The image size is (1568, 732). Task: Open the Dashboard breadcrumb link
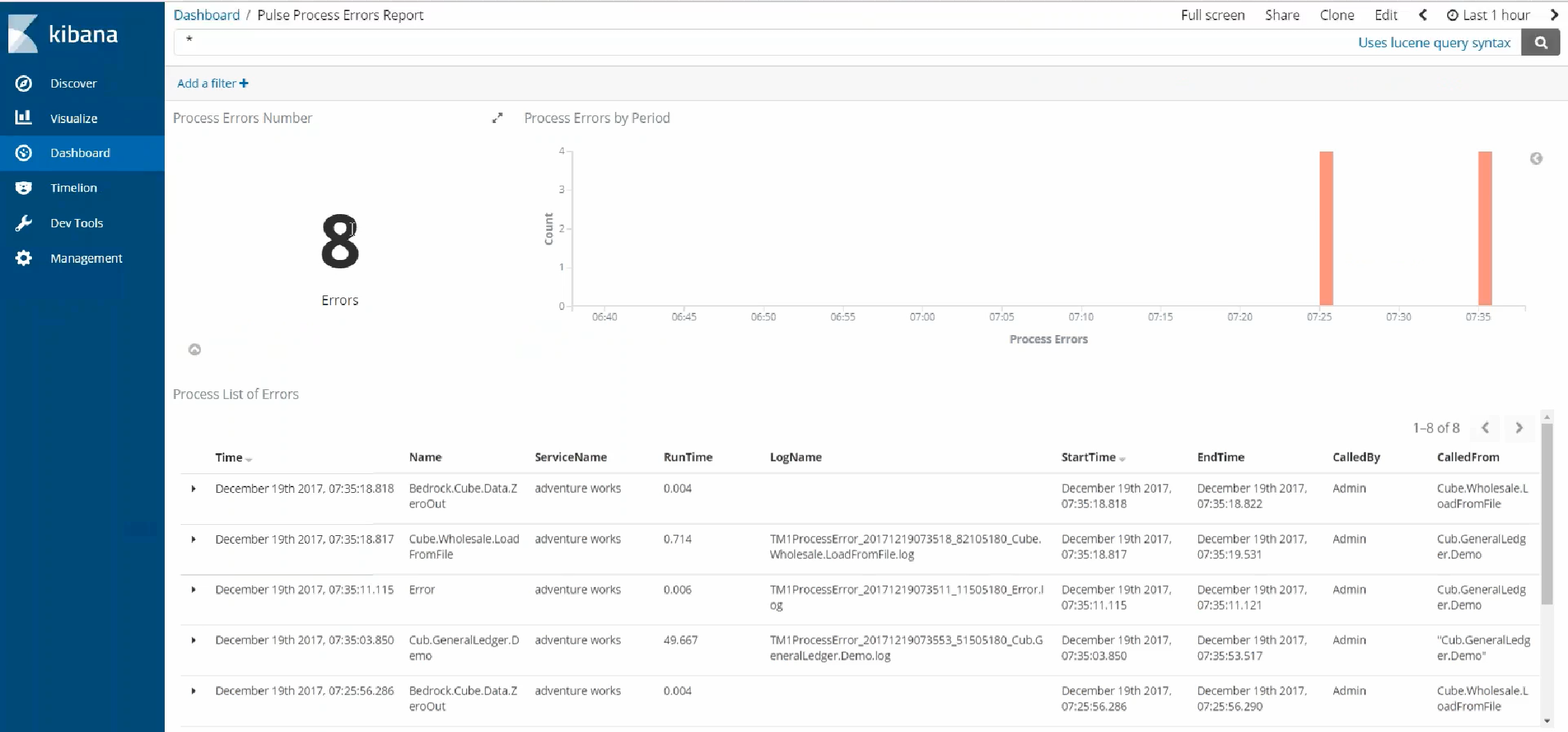tap(206, 15)
